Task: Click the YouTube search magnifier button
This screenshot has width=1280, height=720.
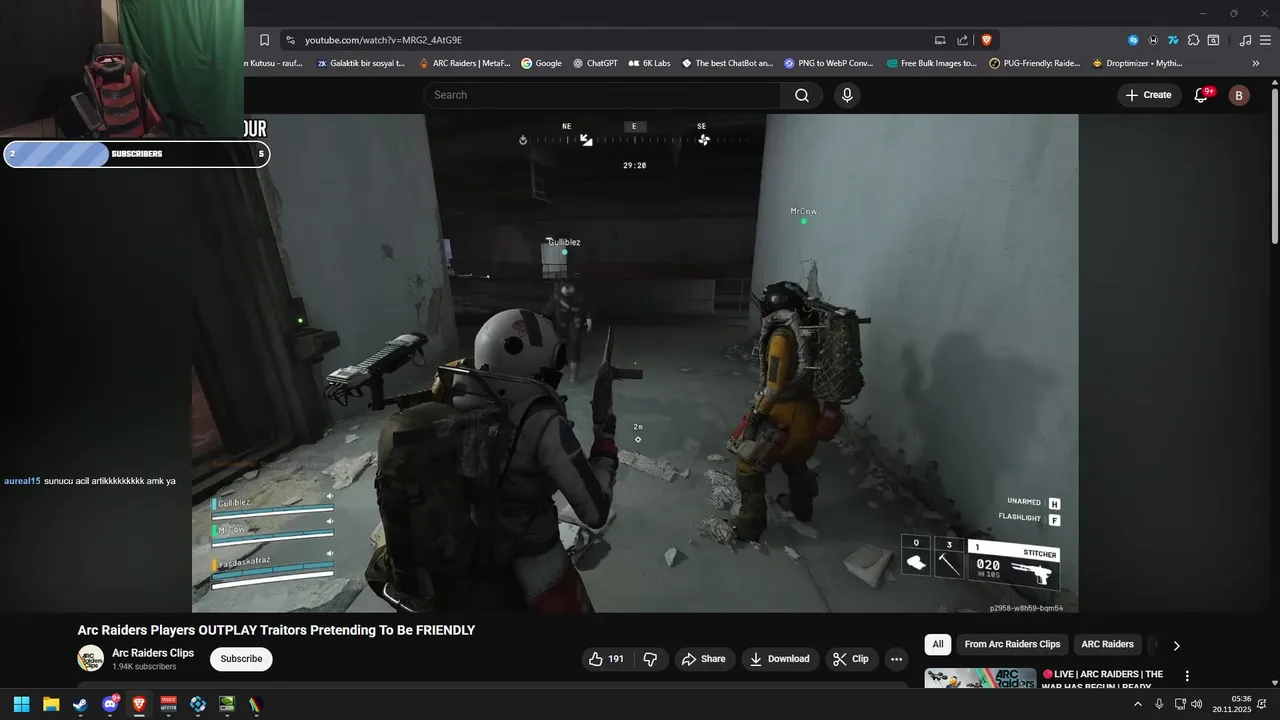Action: tap(802, 95)
